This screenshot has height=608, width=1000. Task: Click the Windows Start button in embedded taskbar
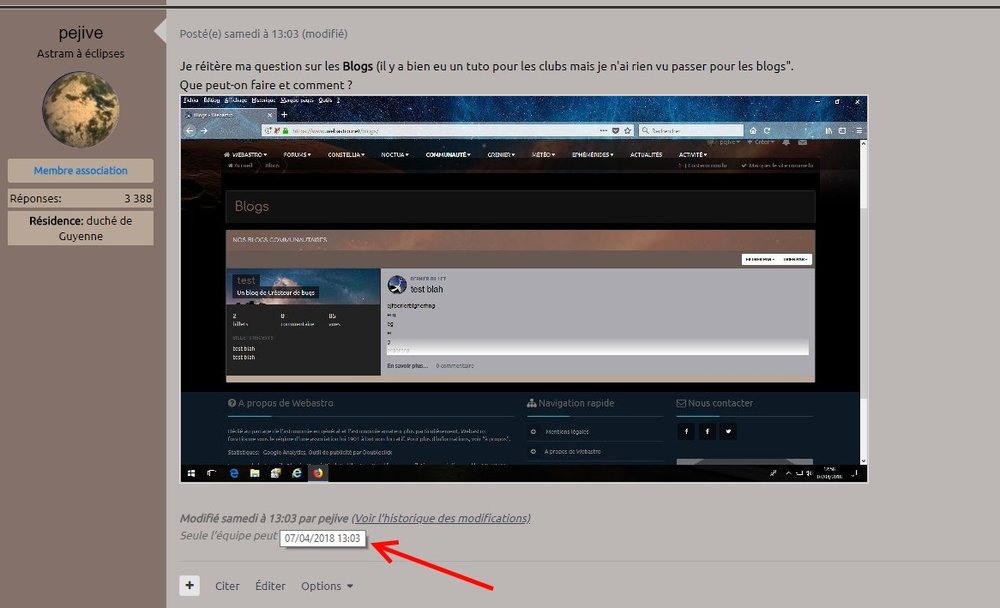191,473
